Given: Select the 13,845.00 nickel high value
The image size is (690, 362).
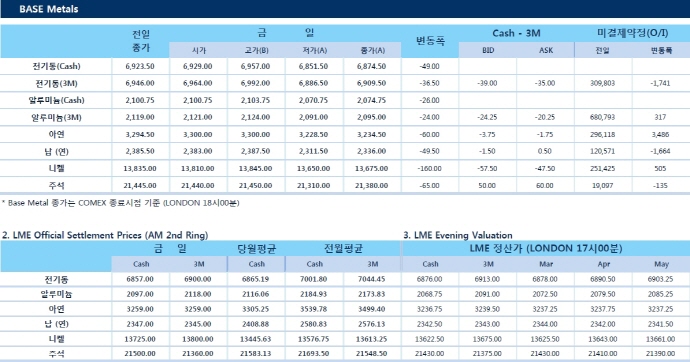Looking at the screenshot, I should [x=256, y=168].
